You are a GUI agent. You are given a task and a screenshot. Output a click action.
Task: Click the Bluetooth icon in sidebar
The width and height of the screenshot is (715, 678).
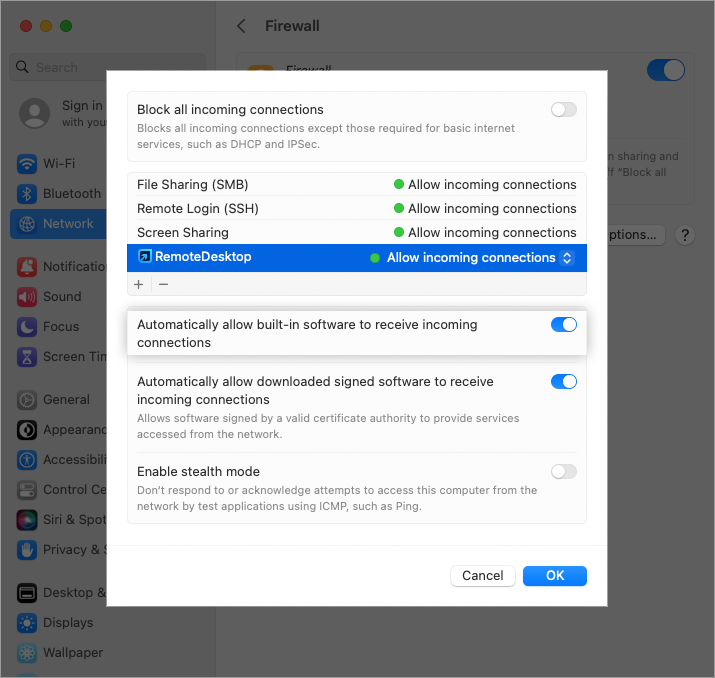pyautogui.click(x=27, y=194)
